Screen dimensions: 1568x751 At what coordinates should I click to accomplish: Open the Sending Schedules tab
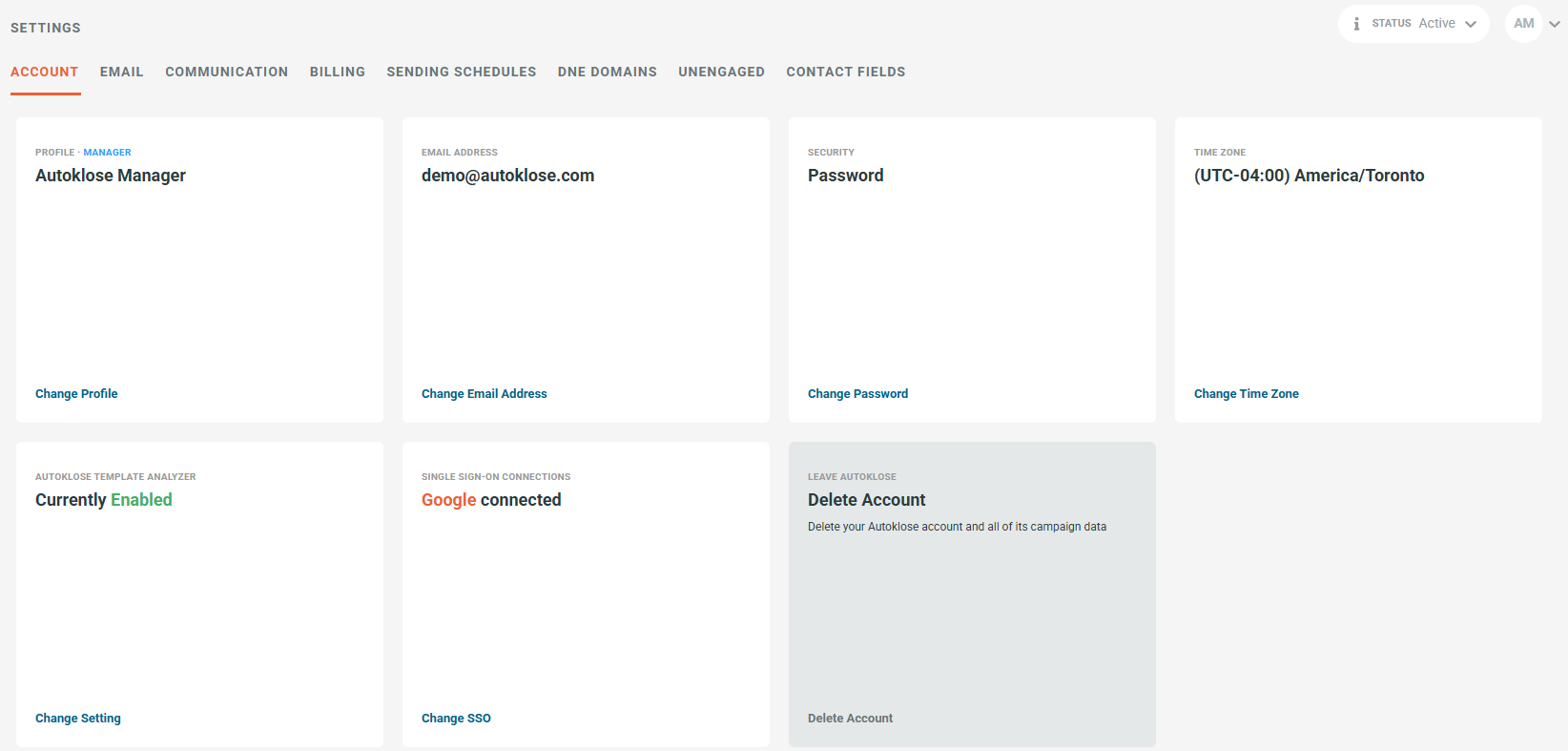(x=462, y=72)
